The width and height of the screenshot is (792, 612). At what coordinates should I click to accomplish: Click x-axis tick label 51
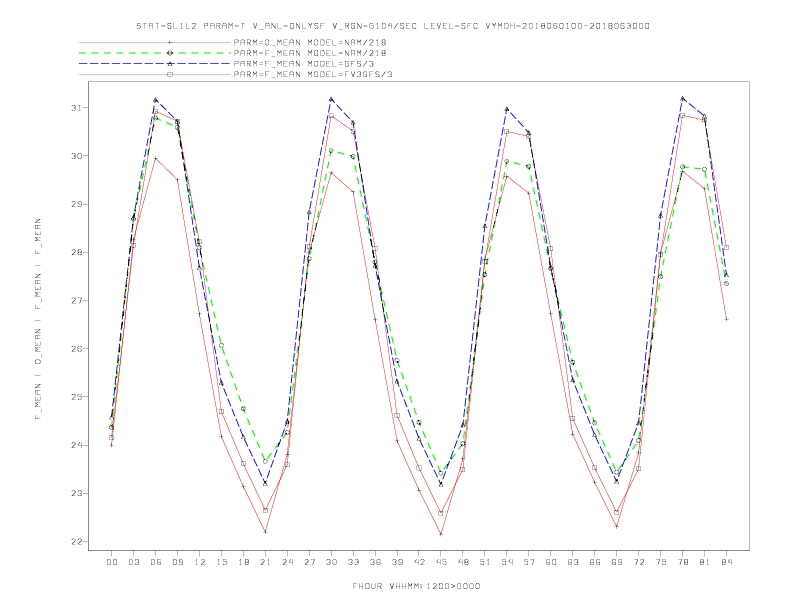point(485,562)
